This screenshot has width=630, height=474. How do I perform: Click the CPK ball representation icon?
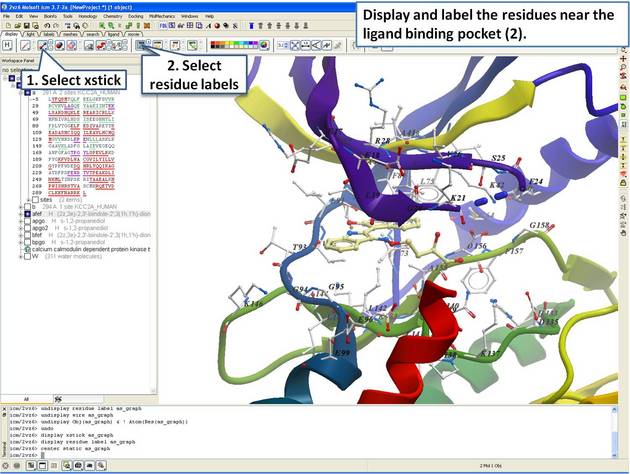(60, 47)
